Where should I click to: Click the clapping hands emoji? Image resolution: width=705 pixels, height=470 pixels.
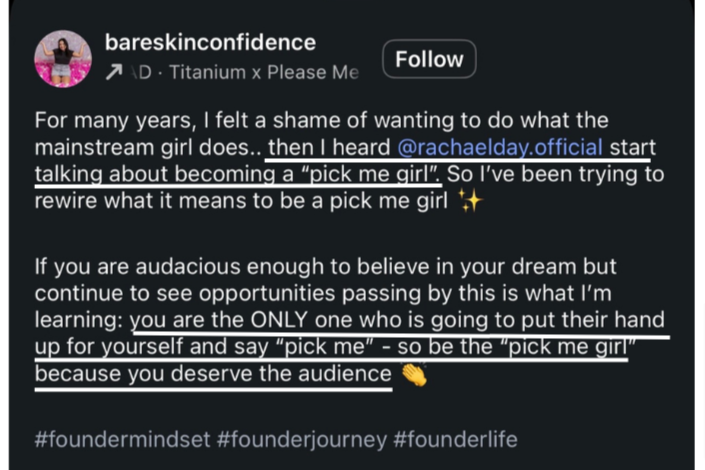tap(414, 374)
